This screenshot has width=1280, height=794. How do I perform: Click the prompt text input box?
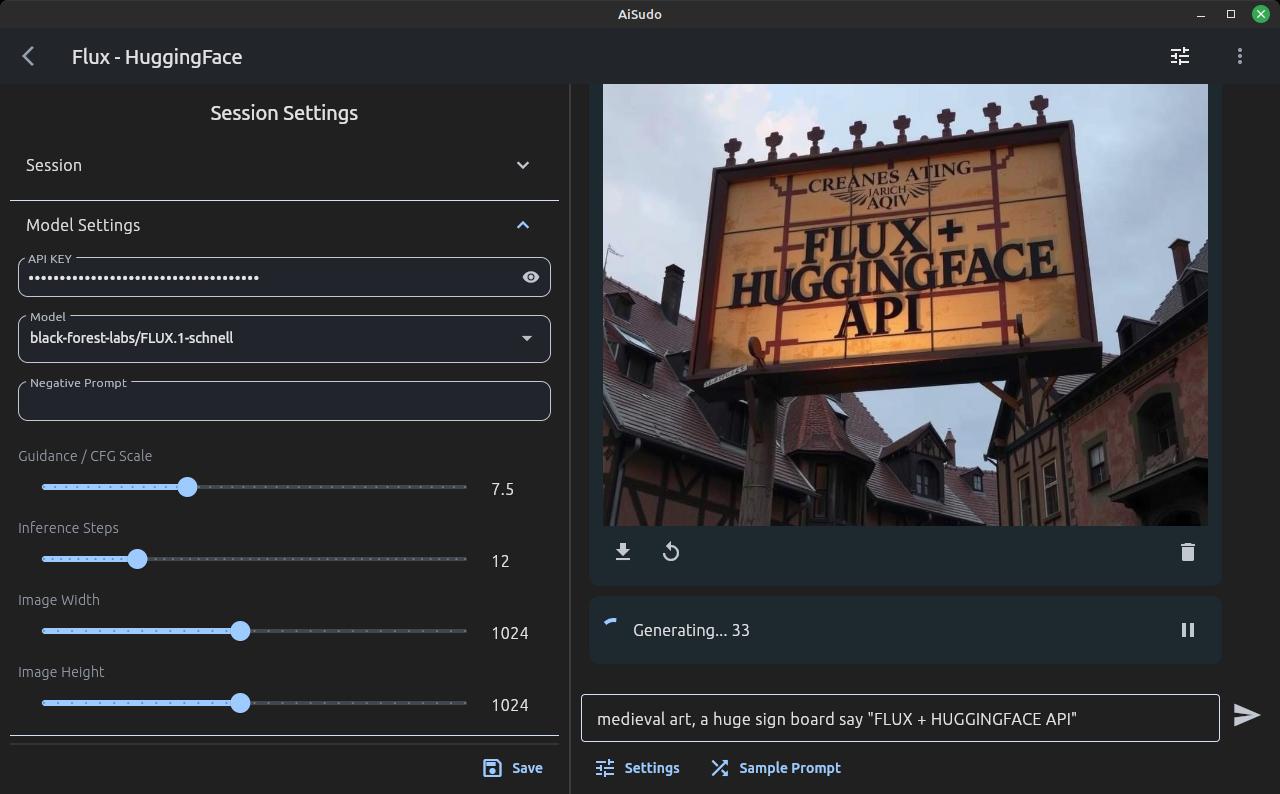click(900, 718)
